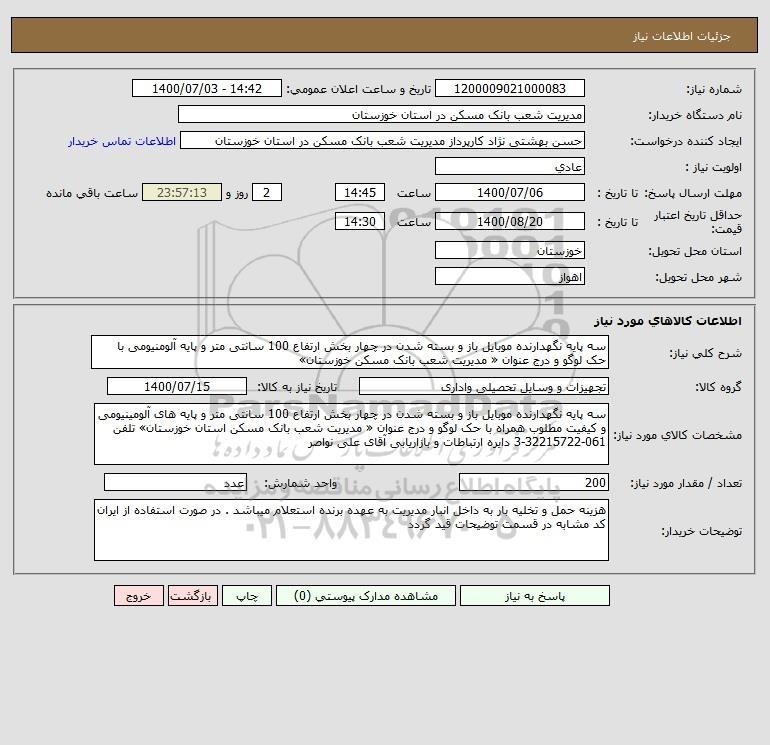Screen dimensions: 770x745
Task: Click the استان محل تحویل label
Action: click(x=695, y=251)
